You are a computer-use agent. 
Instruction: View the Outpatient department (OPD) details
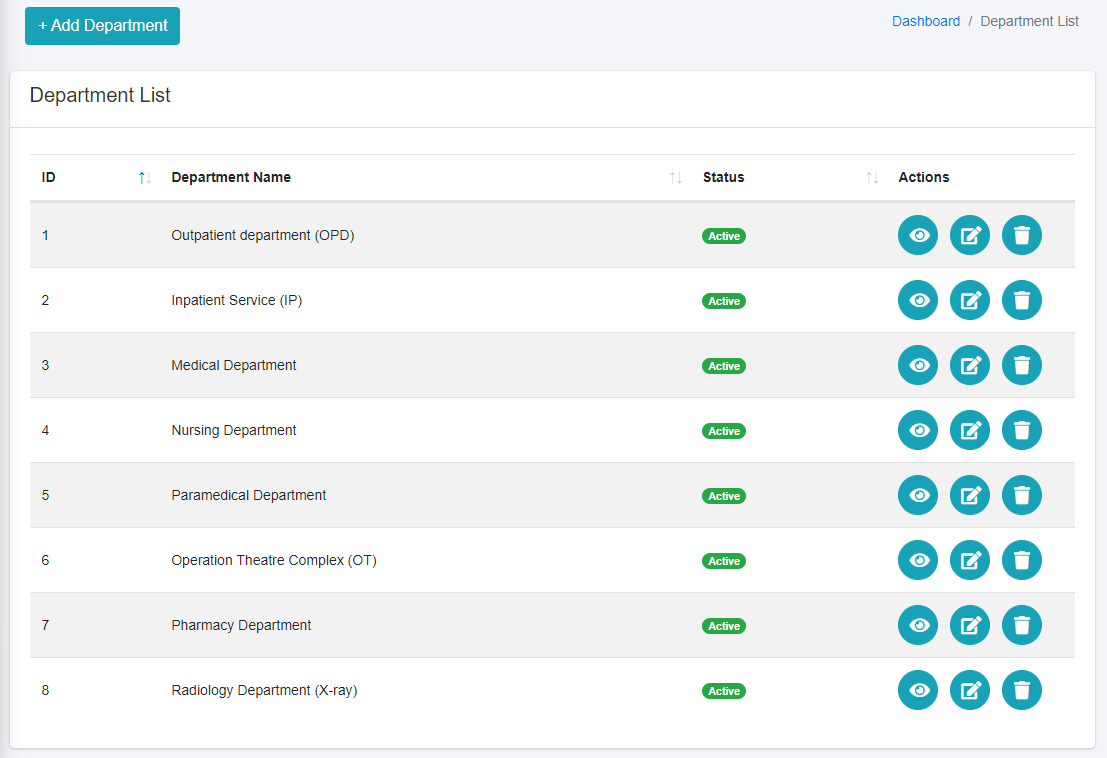917,235
